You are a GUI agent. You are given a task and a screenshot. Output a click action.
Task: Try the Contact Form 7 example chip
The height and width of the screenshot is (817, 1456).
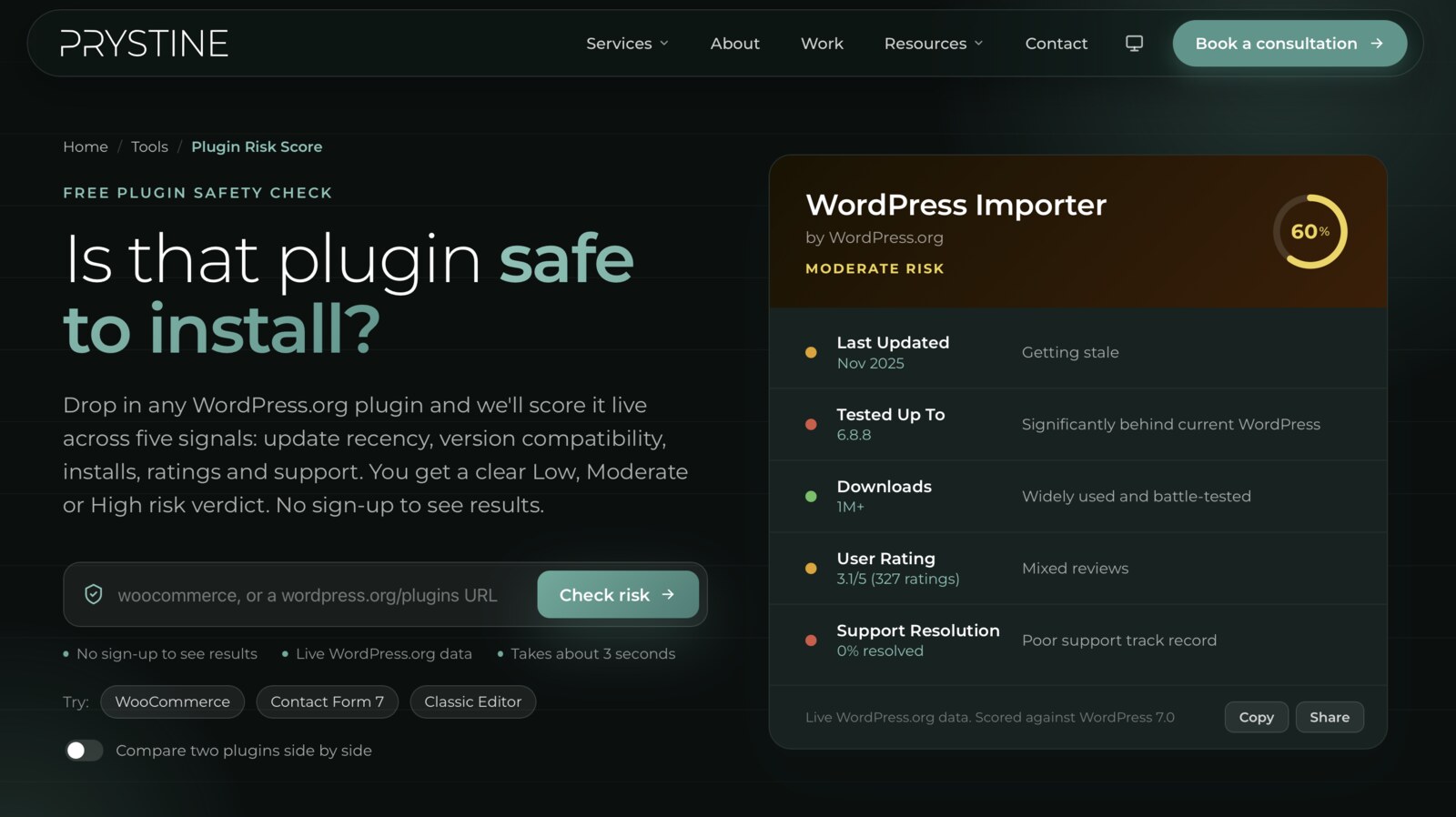pyautogui.click(x=327, y=701)
